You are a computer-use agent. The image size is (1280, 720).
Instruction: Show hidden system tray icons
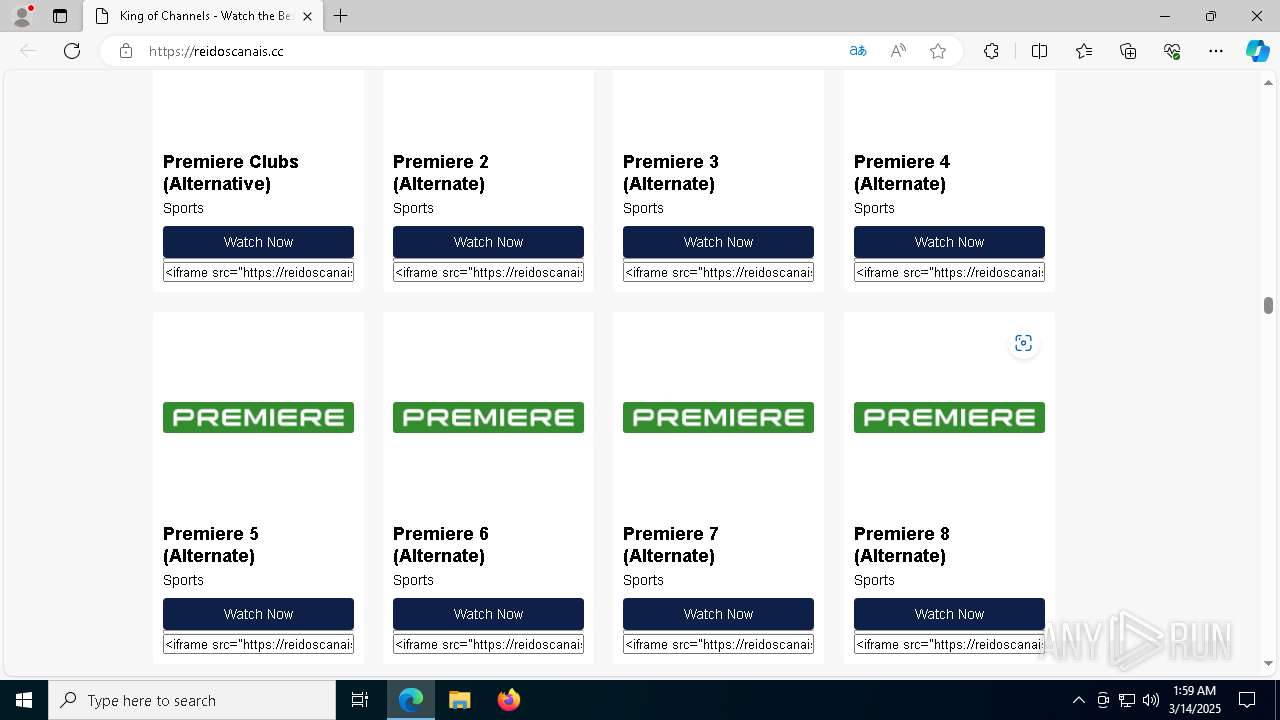tap(1078, 700)
